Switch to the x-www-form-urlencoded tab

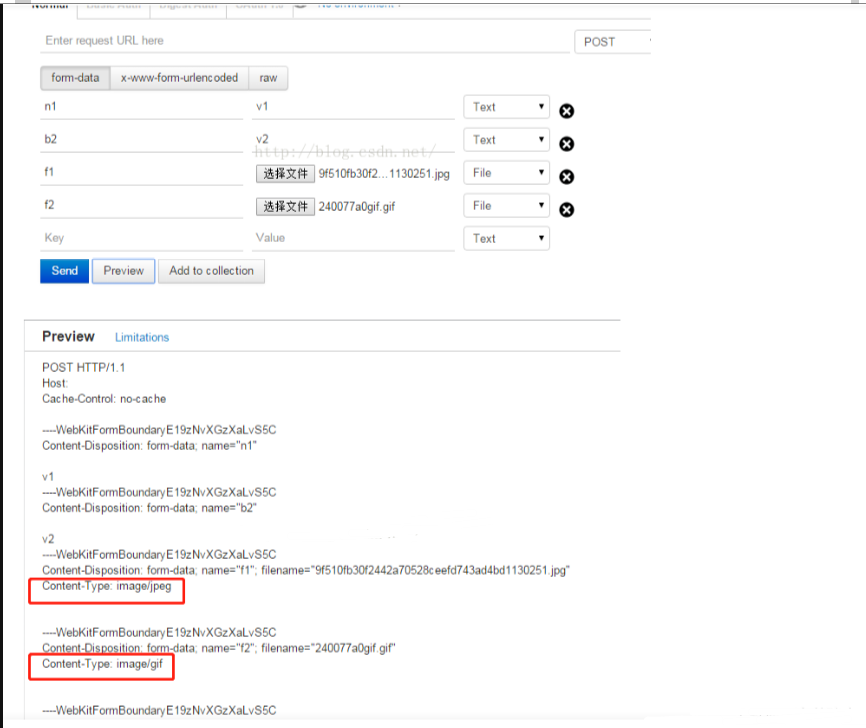point(179,78)
